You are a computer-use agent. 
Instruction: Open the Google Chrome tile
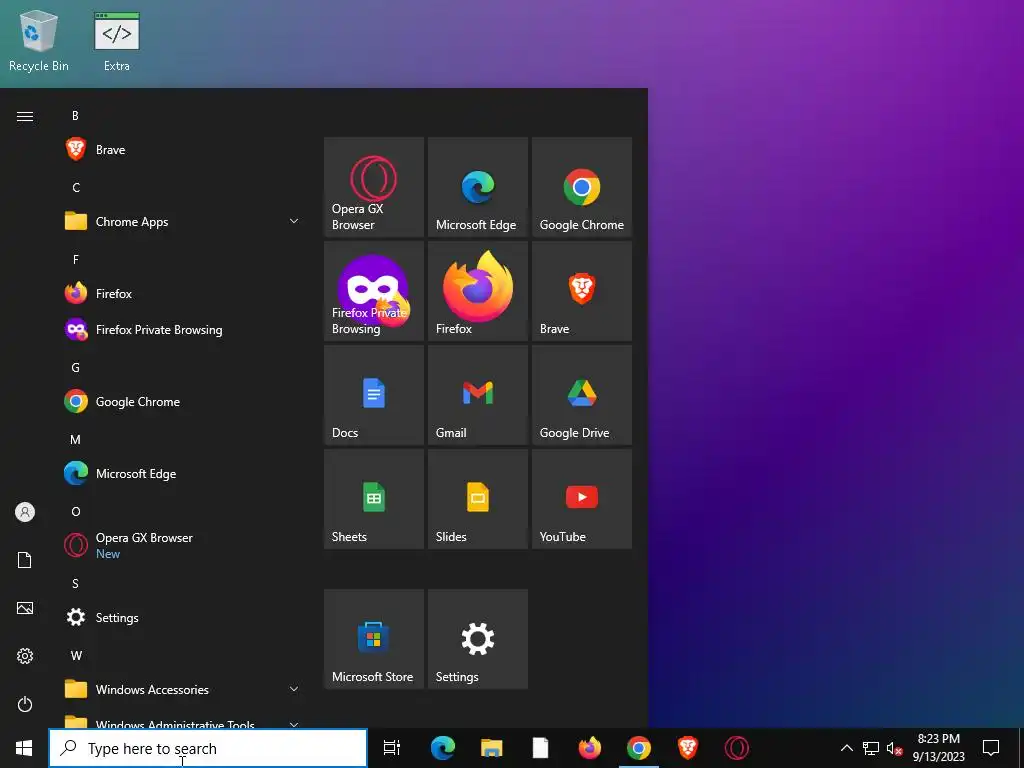pyautogui.click(x=582, y=187)
